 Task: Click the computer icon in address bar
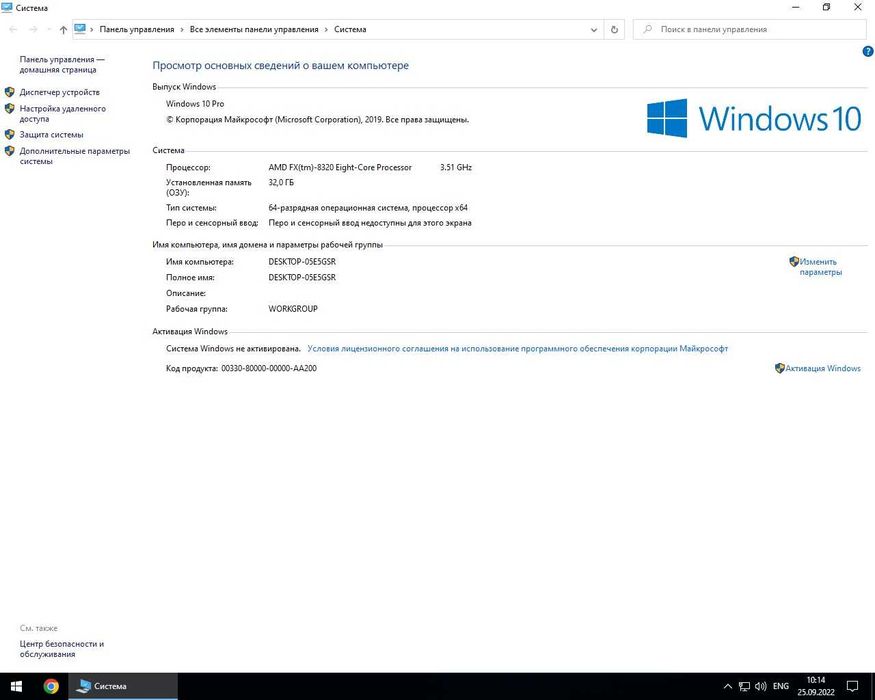(80, 29)
